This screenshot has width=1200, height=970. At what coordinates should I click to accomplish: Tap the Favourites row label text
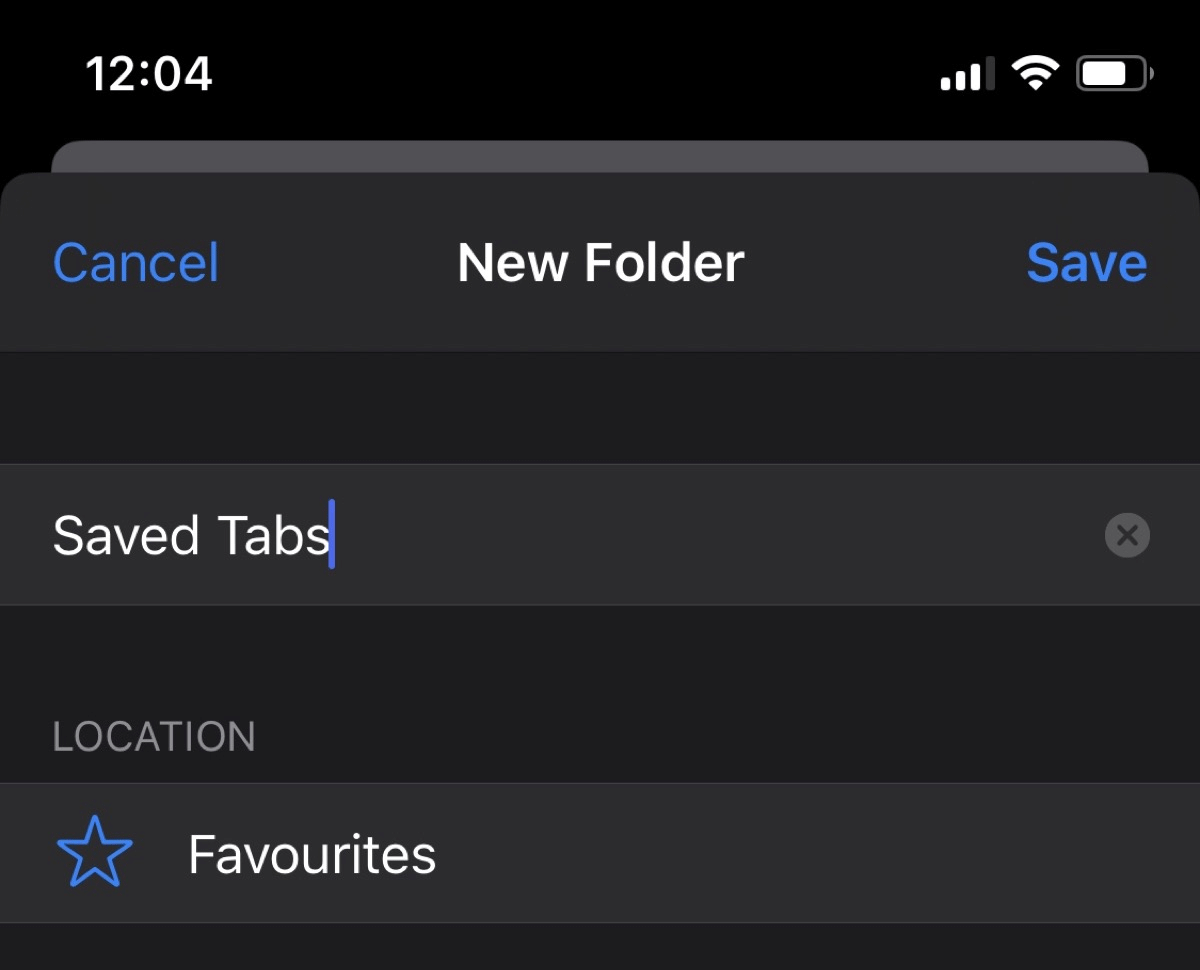(x=311, y=852)
